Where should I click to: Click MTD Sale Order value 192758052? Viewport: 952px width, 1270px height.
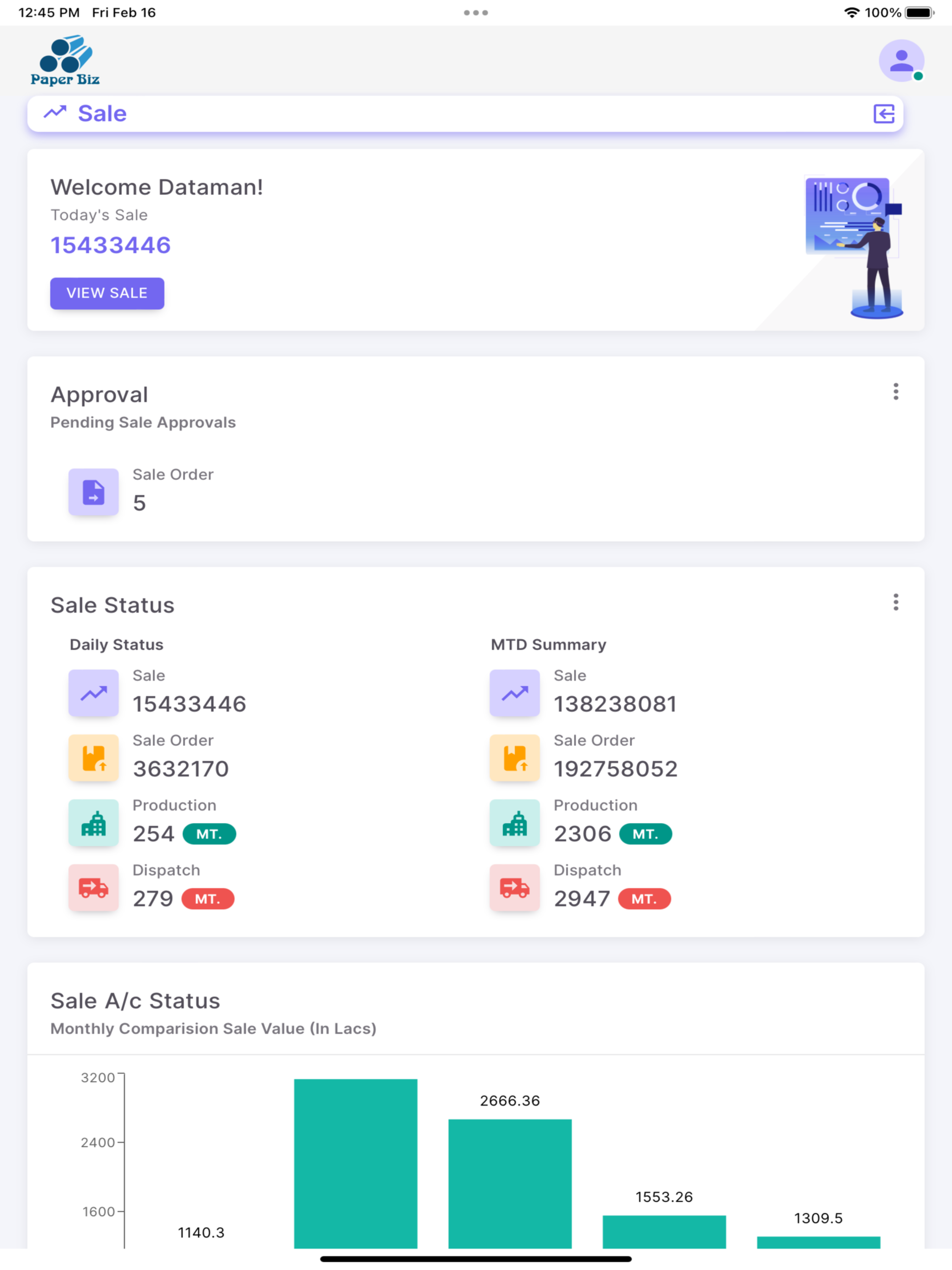click(615, 769)
